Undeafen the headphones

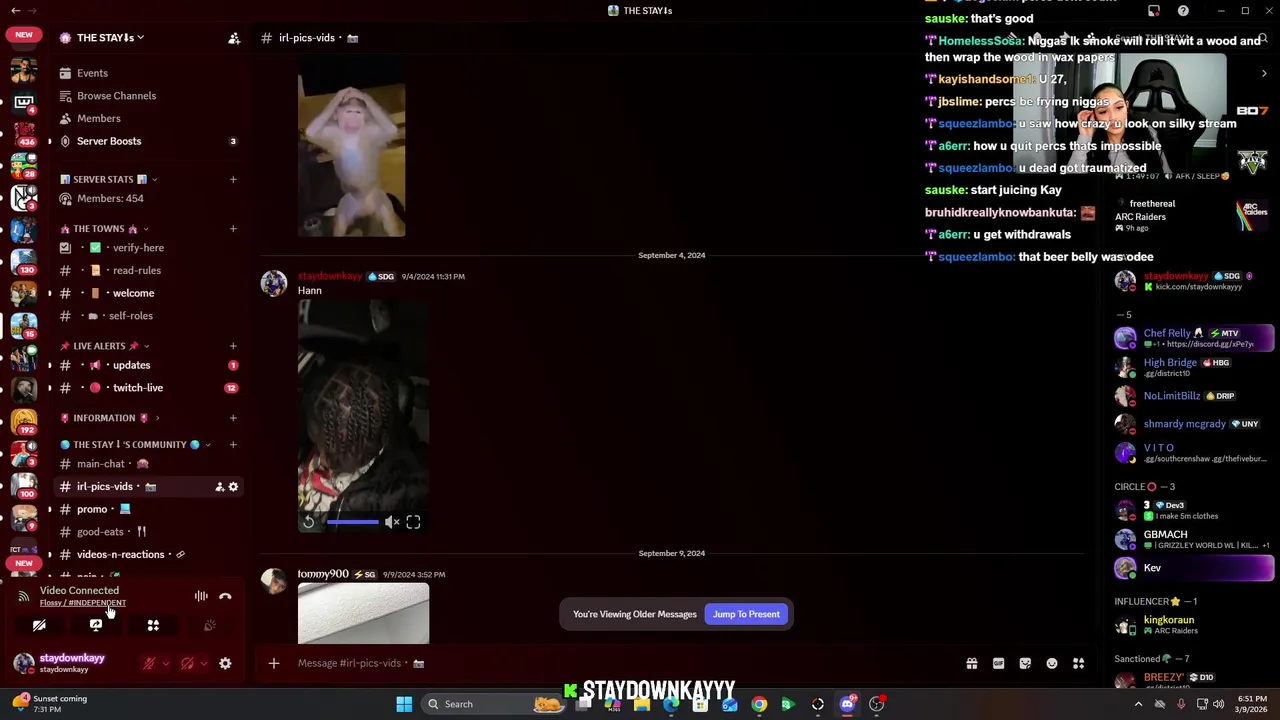tap(187, 664)
